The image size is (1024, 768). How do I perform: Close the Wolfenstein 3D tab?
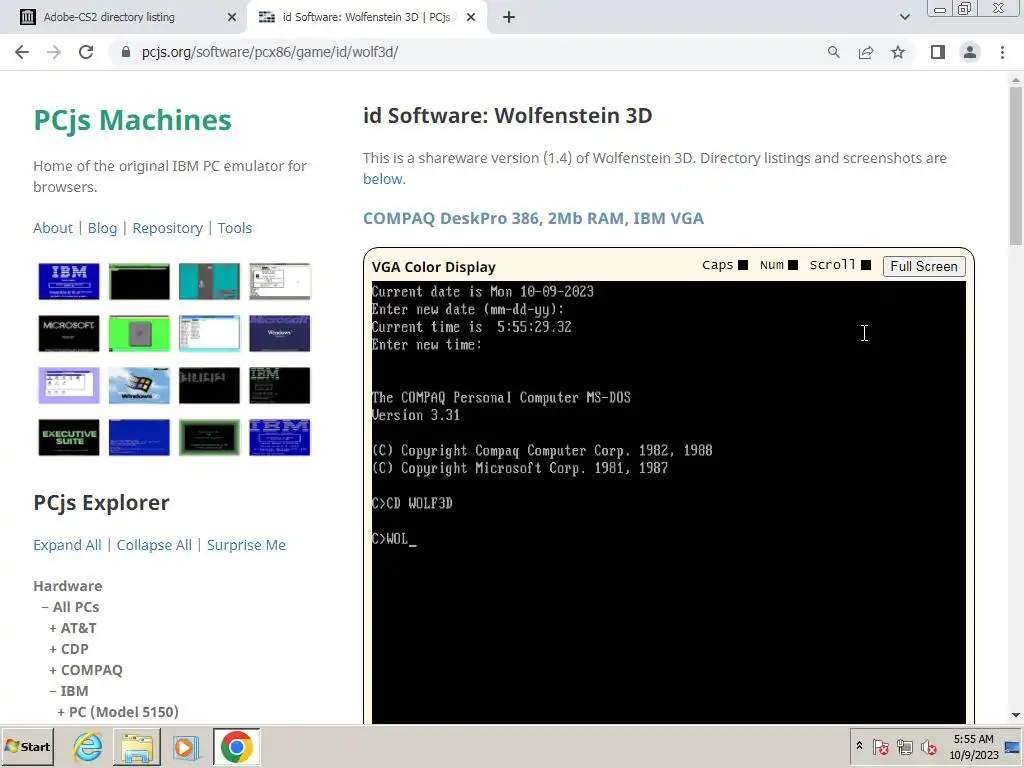(471, 17)
